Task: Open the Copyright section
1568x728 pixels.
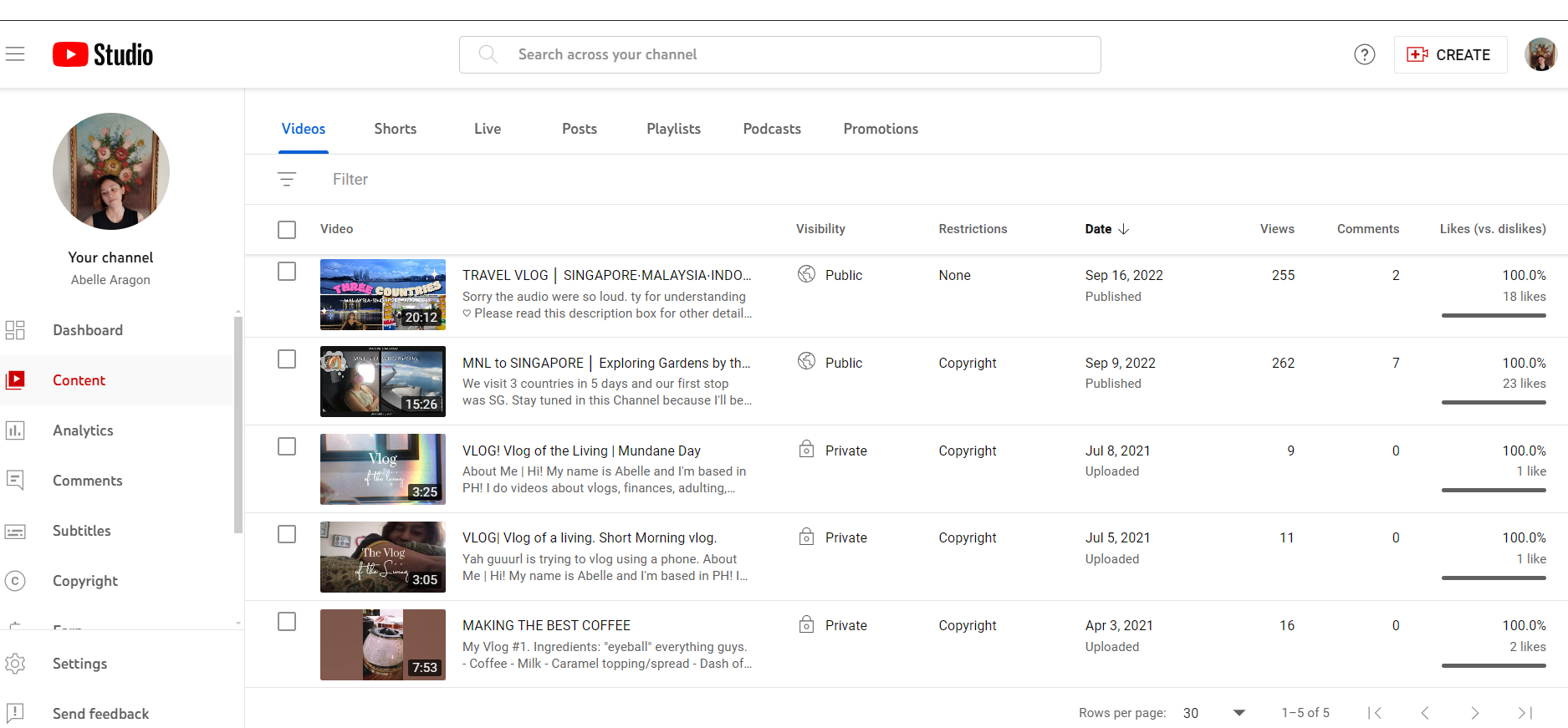Action: click(84, 581)
